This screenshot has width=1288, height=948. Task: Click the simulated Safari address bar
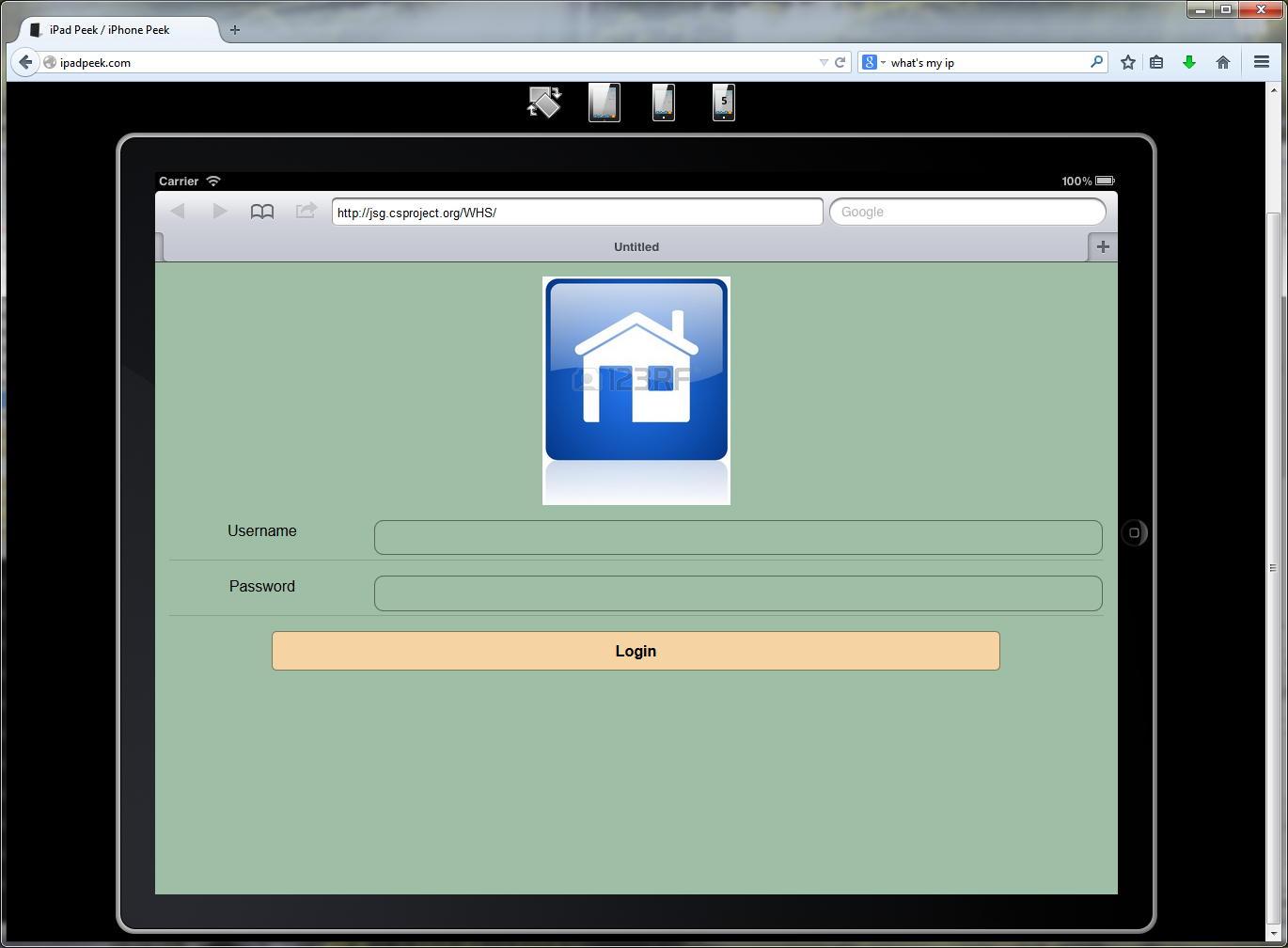tap(577, 213)
